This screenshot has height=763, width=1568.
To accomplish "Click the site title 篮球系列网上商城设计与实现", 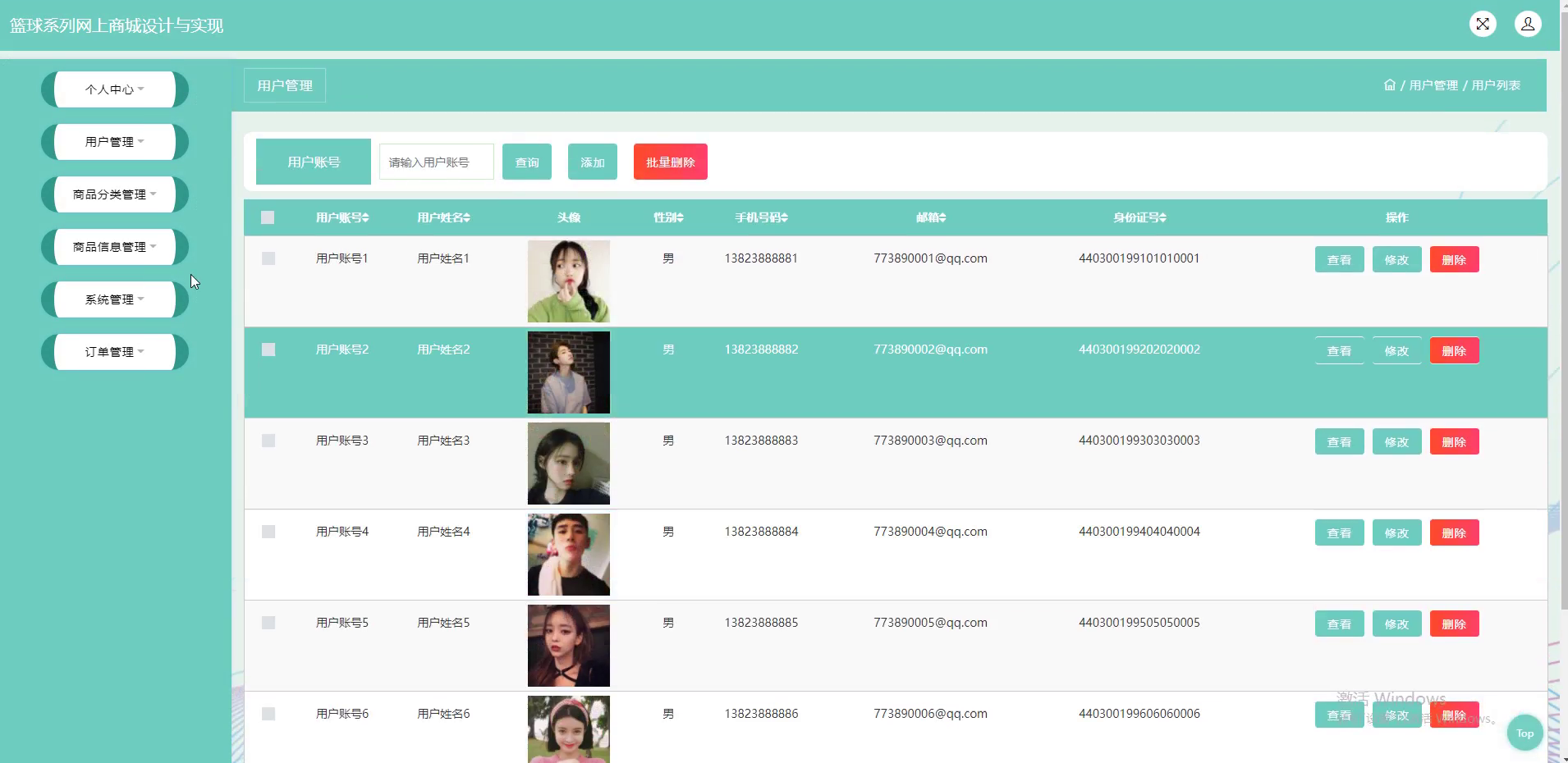I will click(x=117, y=25).
